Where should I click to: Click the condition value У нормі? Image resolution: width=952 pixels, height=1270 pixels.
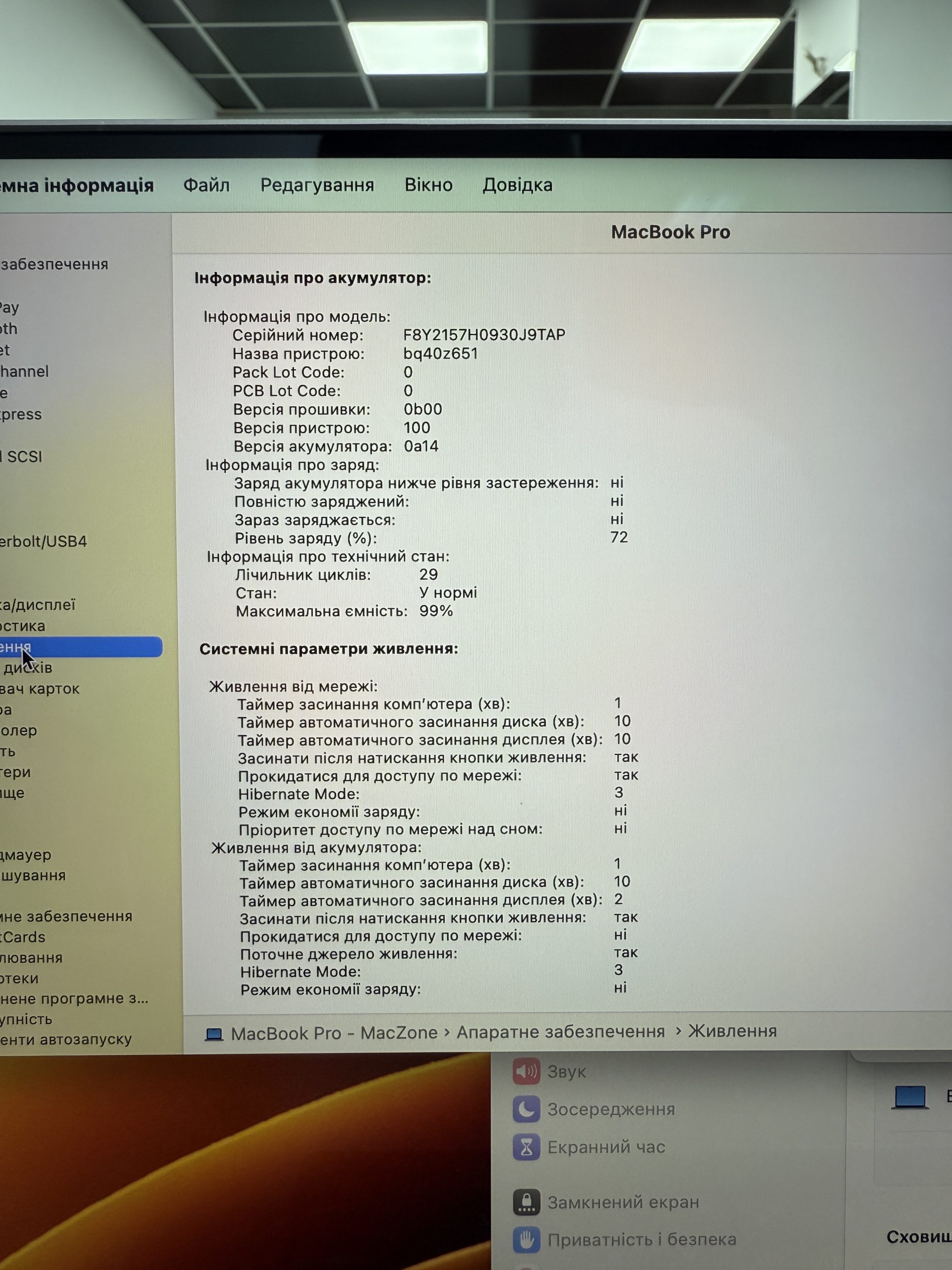pos(448,592)
